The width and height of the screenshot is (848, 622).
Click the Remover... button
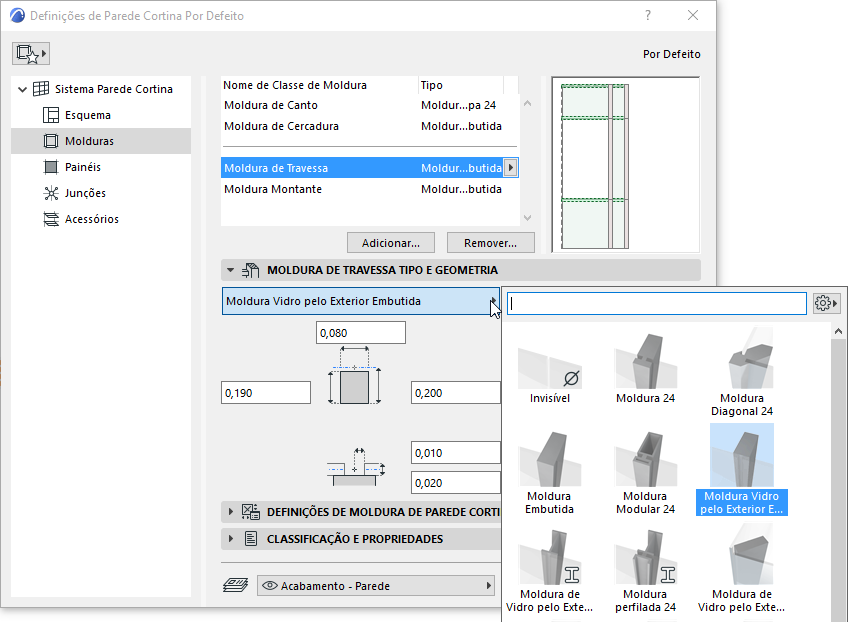point(491,243)
